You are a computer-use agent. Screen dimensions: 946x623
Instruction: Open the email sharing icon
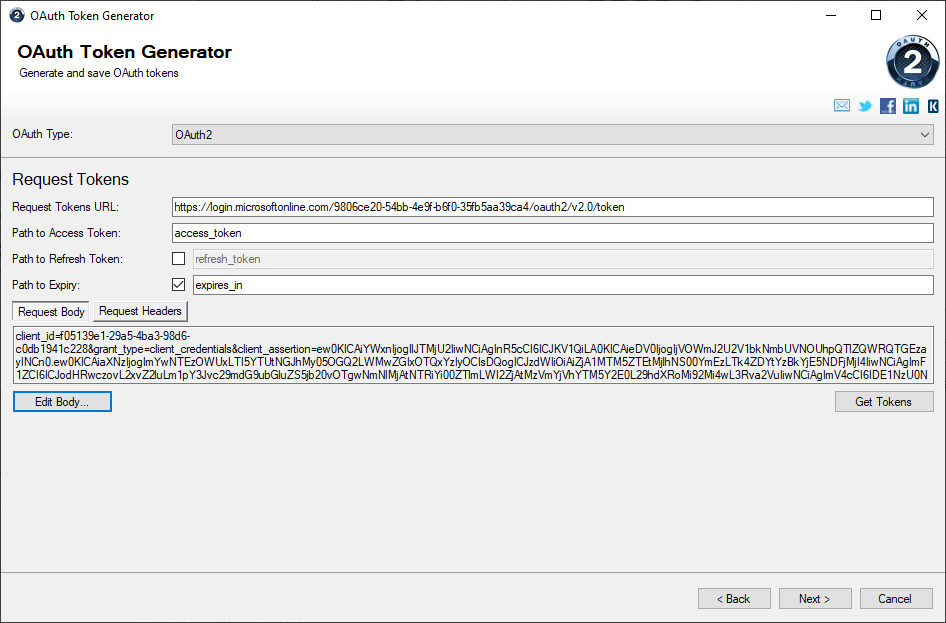841,106
